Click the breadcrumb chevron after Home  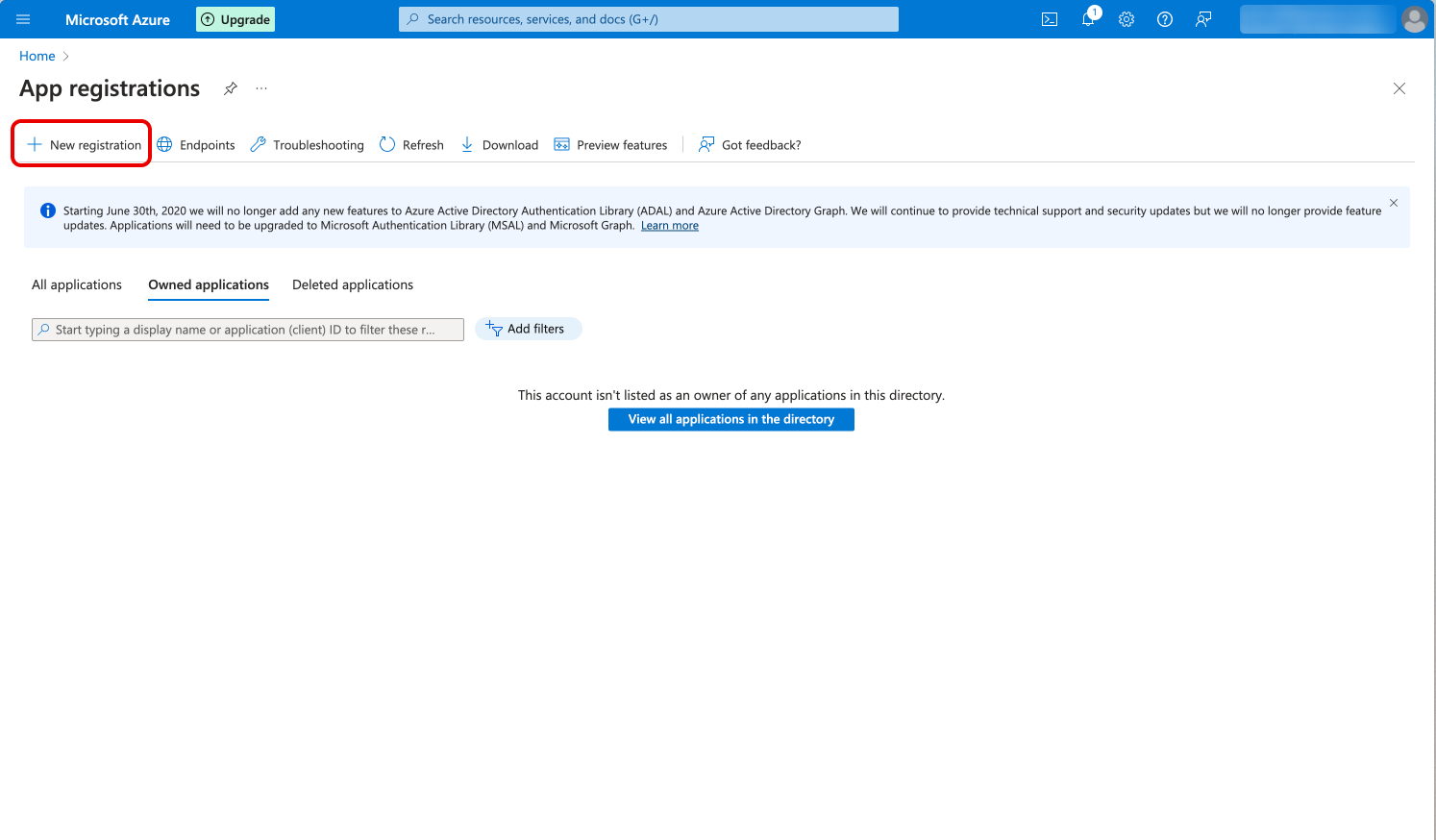tap(65, 57)
